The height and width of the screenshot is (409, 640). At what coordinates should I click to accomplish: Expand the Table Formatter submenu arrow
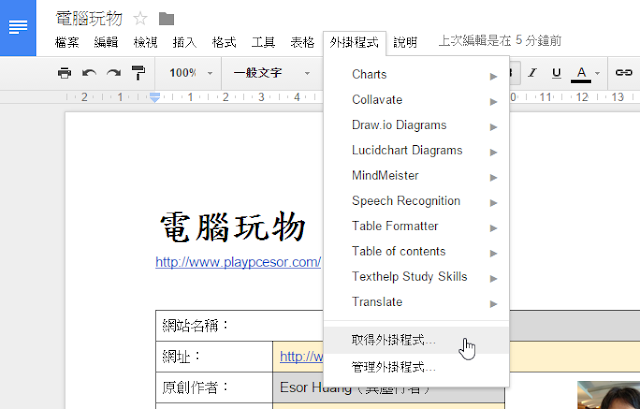[x=493, y=228]
